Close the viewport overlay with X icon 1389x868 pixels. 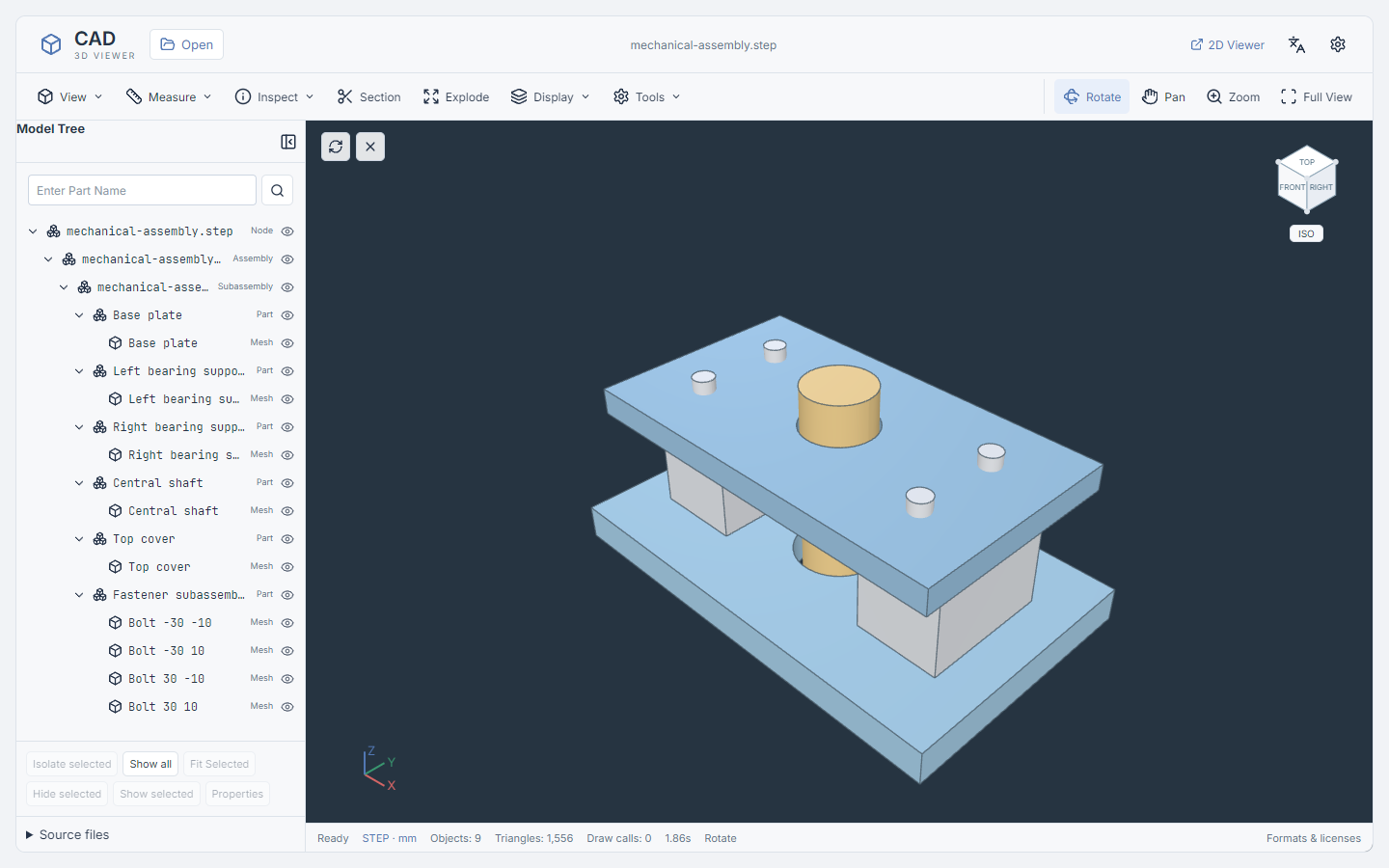370,147
